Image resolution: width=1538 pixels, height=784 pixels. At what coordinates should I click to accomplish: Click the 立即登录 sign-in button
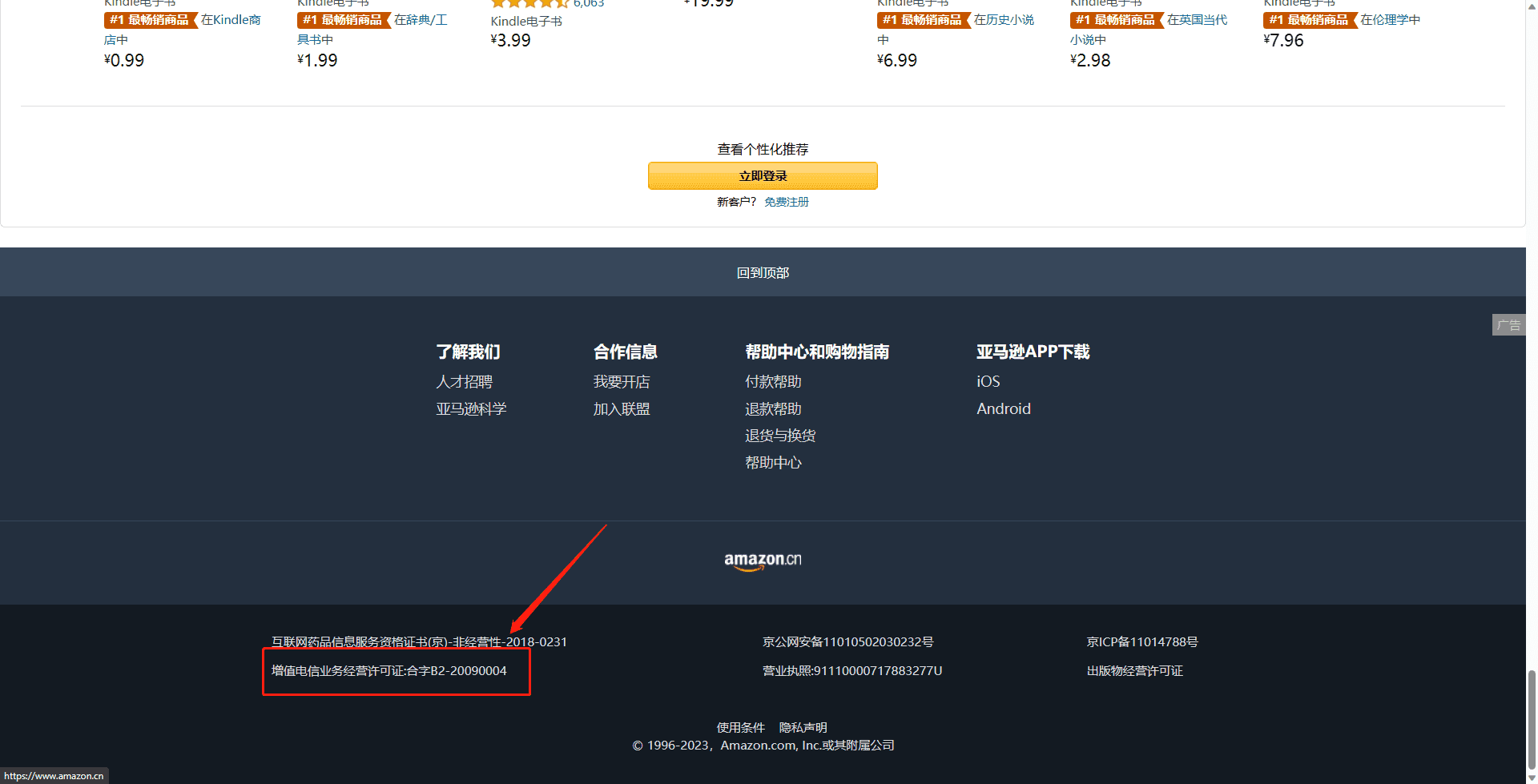tap(762, 176)
